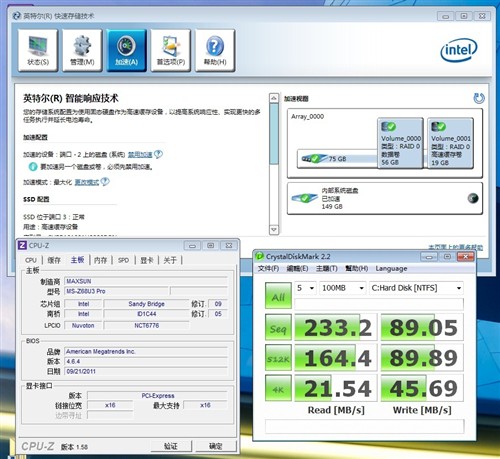
Task: Run All tests in CrystalDiskMark
Action: click(278, 296)
